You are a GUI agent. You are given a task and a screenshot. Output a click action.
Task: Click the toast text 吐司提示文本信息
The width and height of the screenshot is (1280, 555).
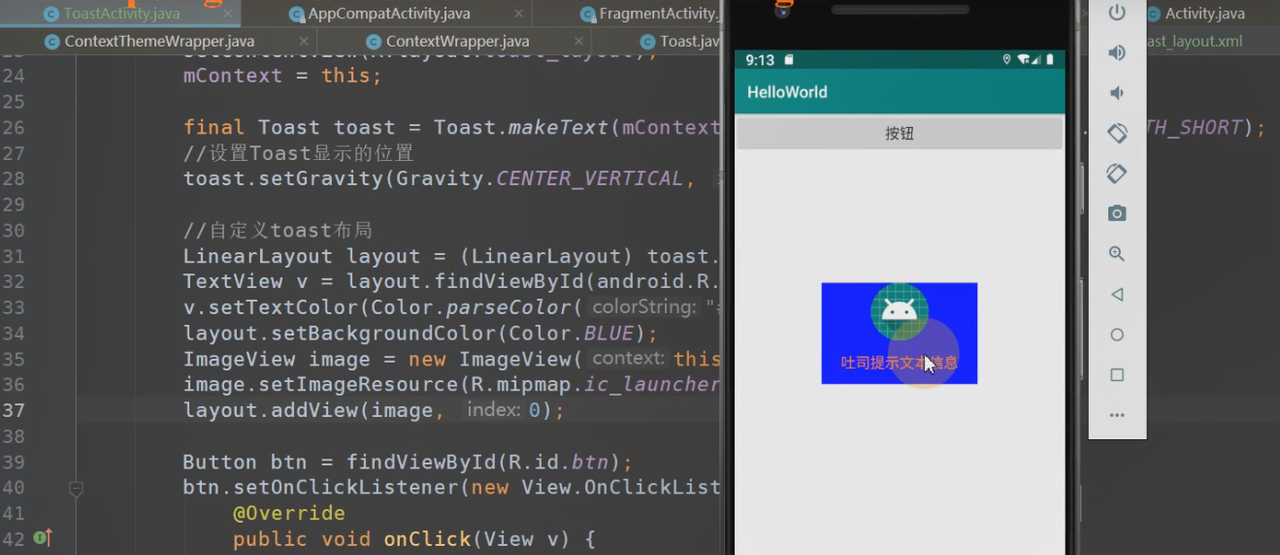[x=899, y=363]
